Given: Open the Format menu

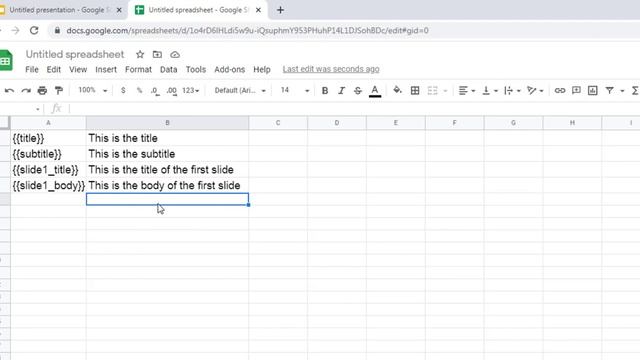Looking at the screenshot, I should click(138, 69).
